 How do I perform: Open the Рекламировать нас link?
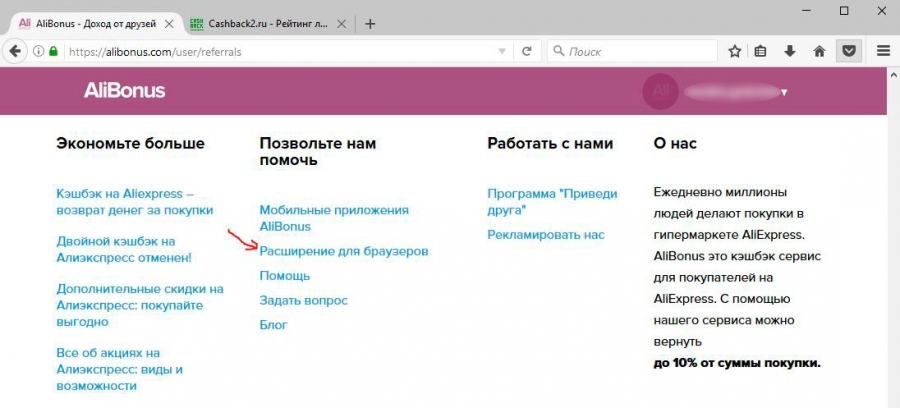[x=546, y=235]
